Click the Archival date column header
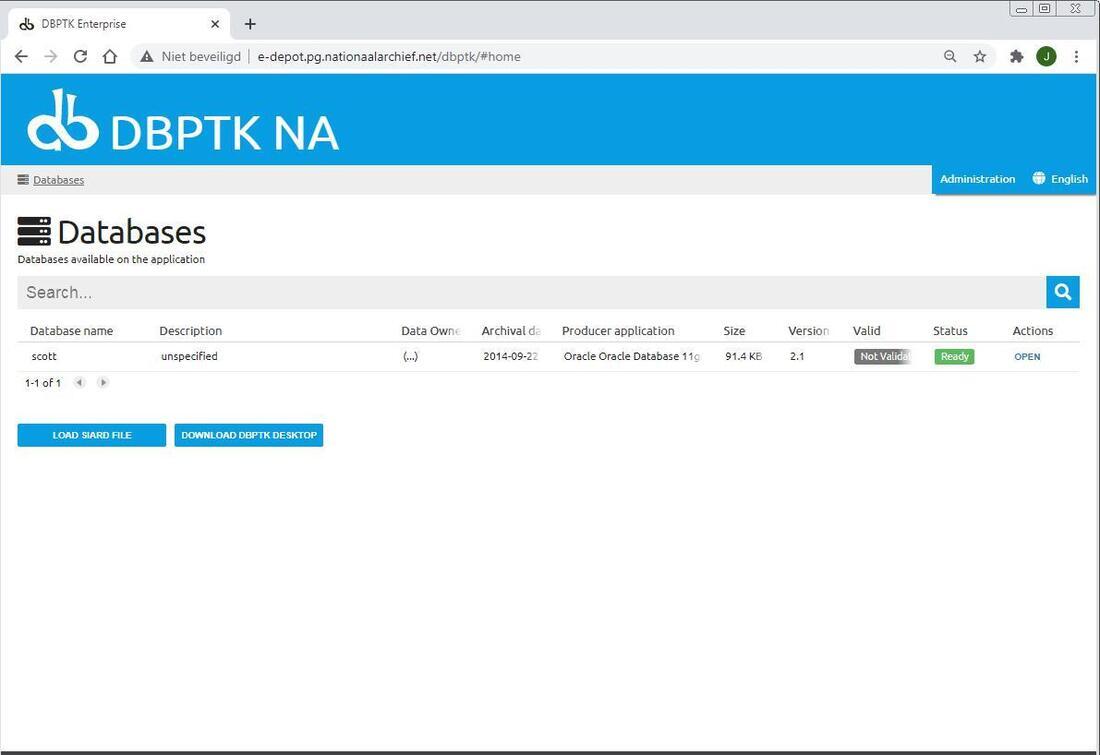 click(x=511, y=330)
